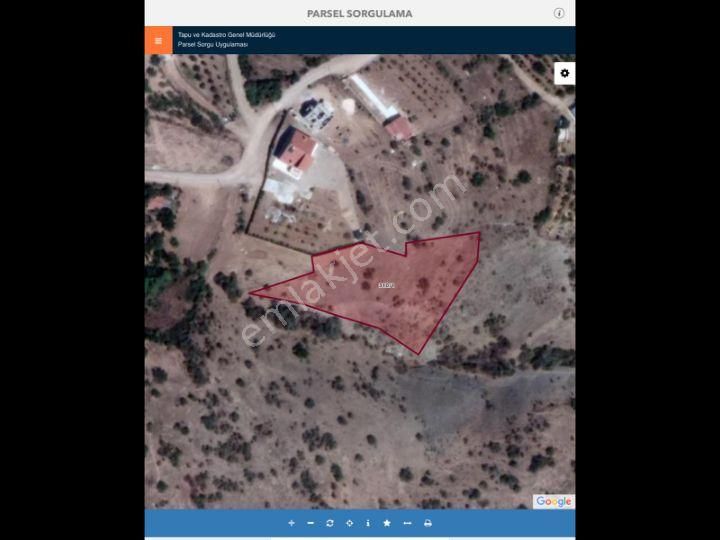Click the small red-roofed building near top right
The image size is (720, 540).
click(x=399, y=127)
